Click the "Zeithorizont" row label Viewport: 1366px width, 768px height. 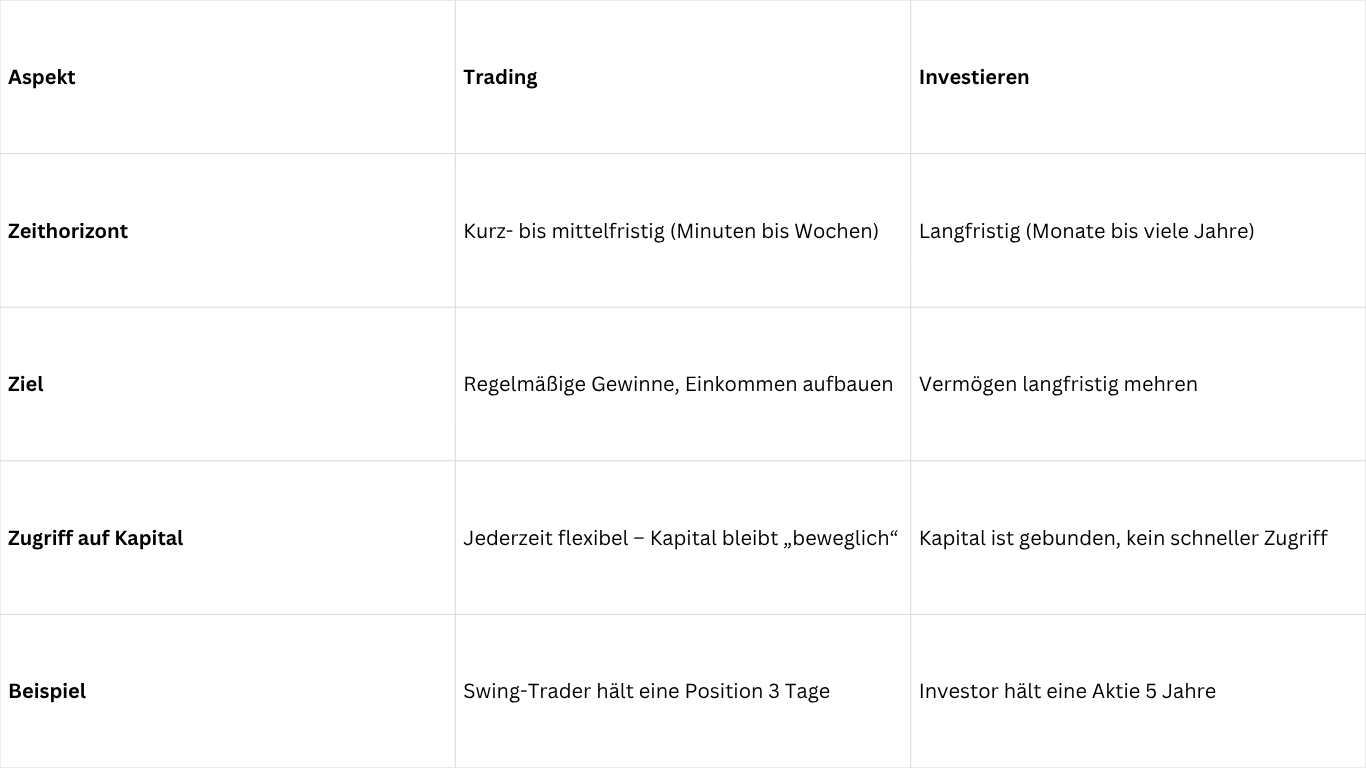pyautogui.click(x=68, y=231)
